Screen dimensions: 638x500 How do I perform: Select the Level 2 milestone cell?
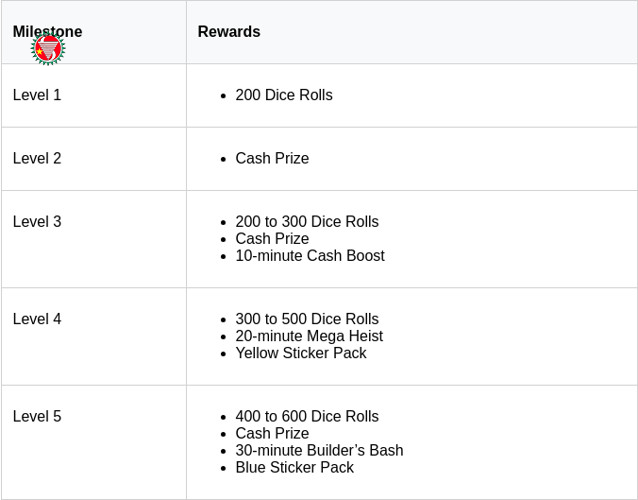coord(37,158)
